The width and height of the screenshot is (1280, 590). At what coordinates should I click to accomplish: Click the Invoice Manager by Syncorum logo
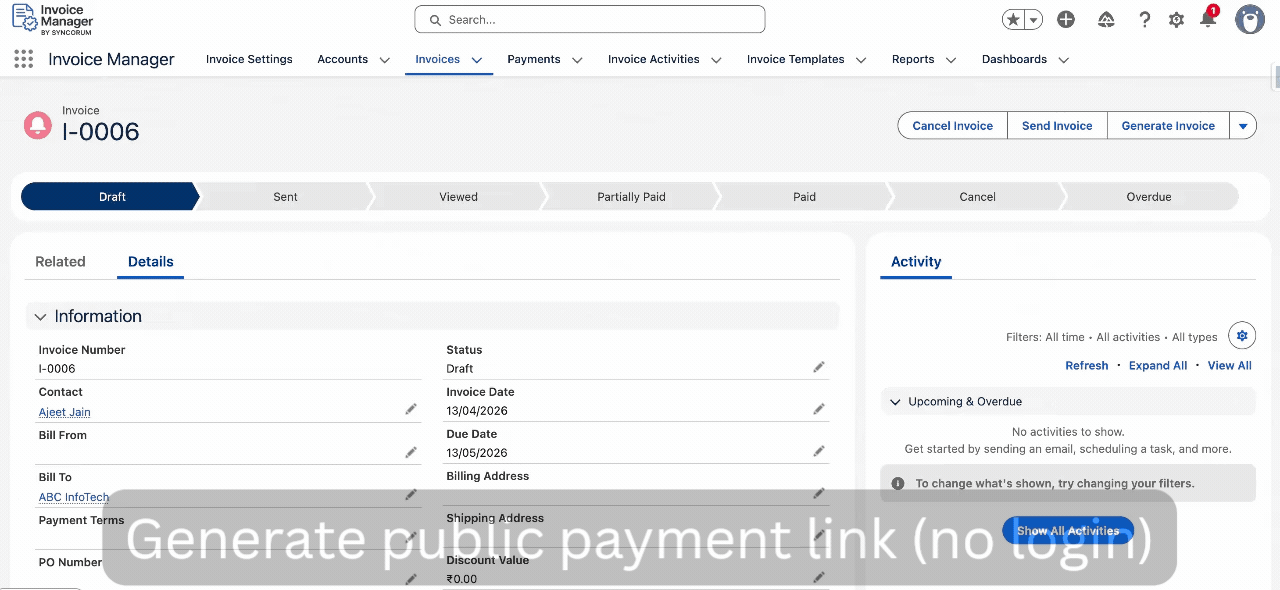pos(52,19)
